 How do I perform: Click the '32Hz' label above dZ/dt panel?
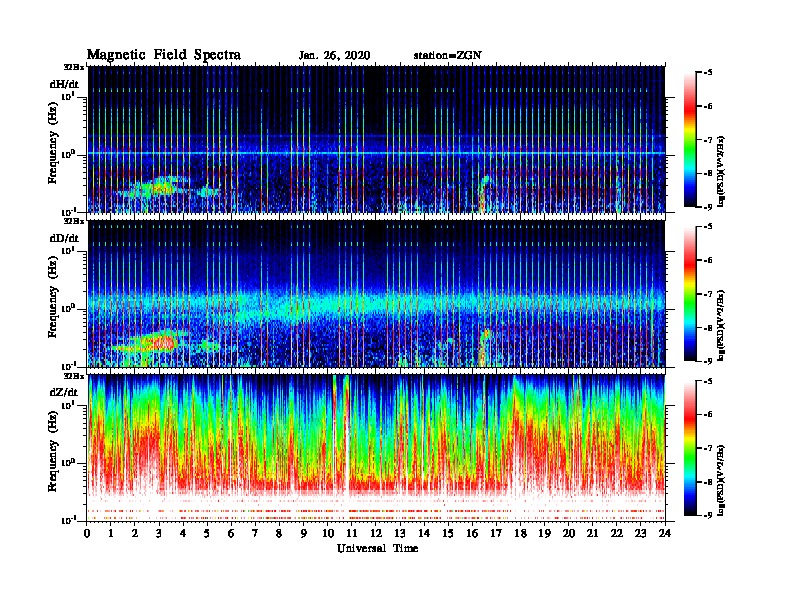(74, 376)
